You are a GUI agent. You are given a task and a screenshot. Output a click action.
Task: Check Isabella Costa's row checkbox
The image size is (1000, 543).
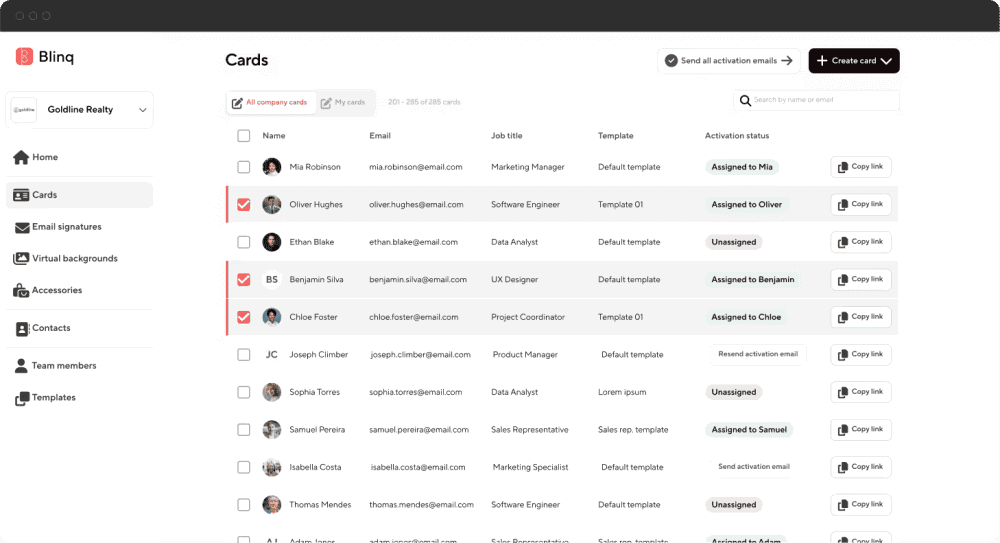(244, 468)
